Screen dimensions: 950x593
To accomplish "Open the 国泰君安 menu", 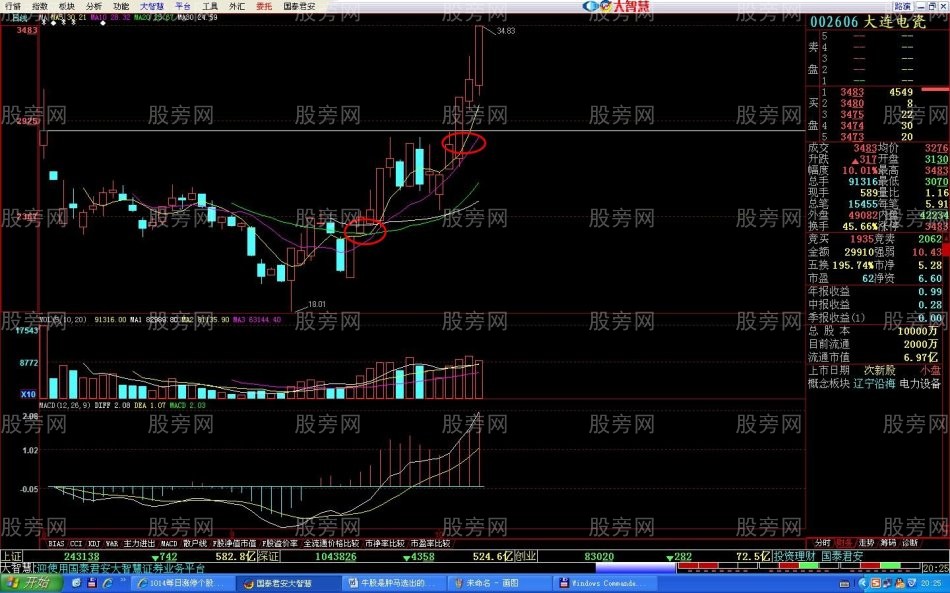I will coord(299,6).
